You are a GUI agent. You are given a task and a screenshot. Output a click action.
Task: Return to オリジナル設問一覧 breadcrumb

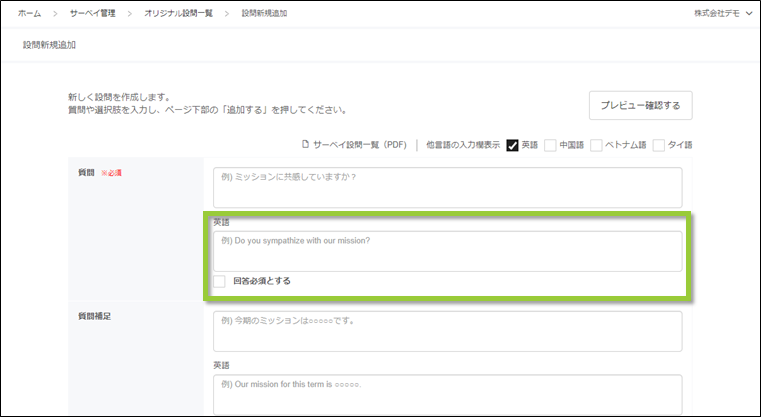click(x=179, y=13)
